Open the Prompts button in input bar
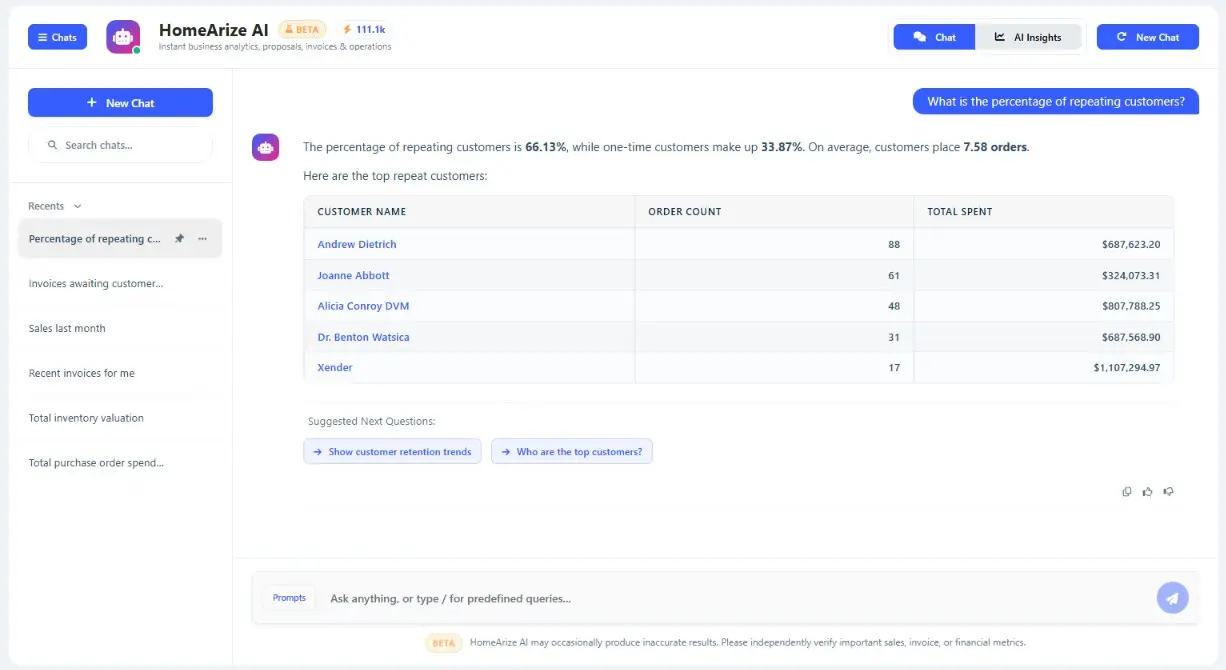Screen dimensions: 1226x670 pos(289,598)
